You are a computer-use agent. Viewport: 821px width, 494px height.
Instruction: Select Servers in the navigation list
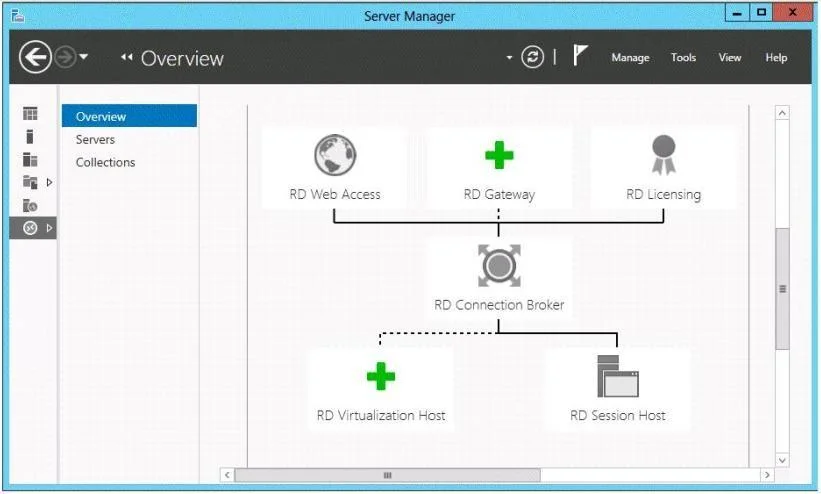pos(95,139)
